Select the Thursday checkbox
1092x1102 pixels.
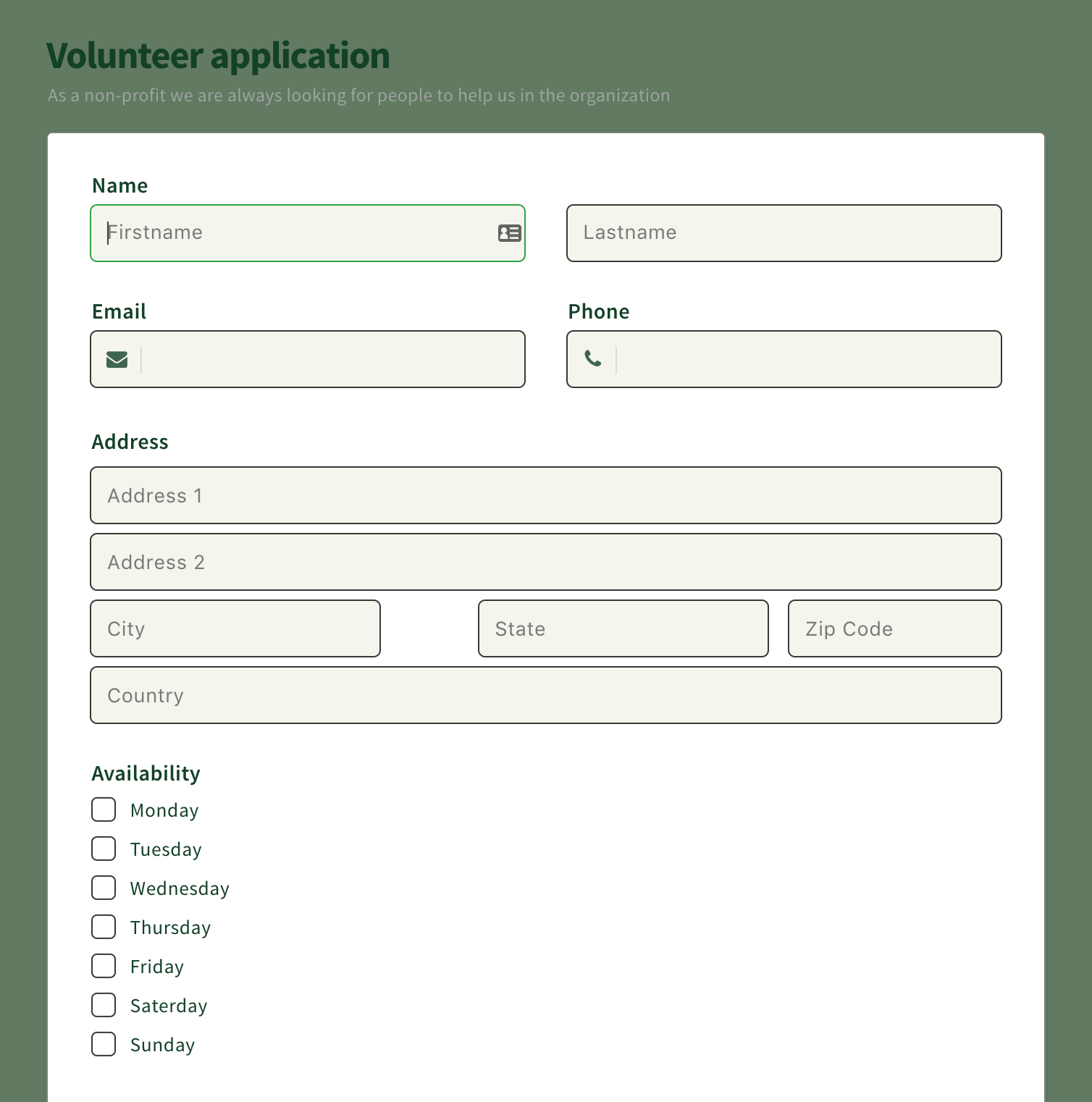pyautogui.click(x=104, y=927)
